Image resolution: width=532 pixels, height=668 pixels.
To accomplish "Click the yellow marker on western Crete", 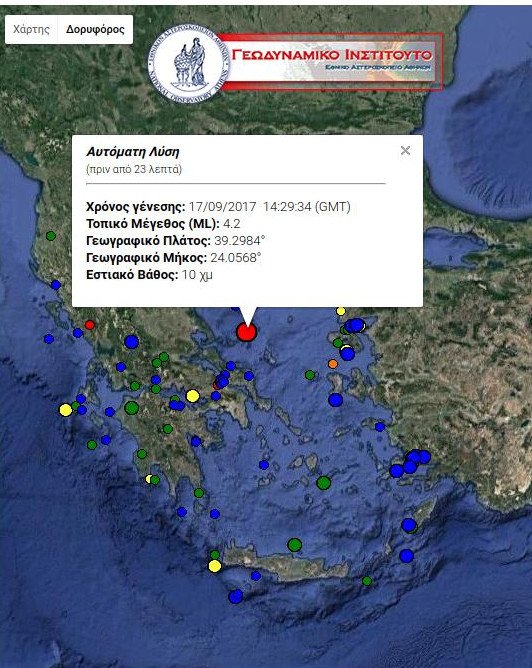I will click(215, 566).
